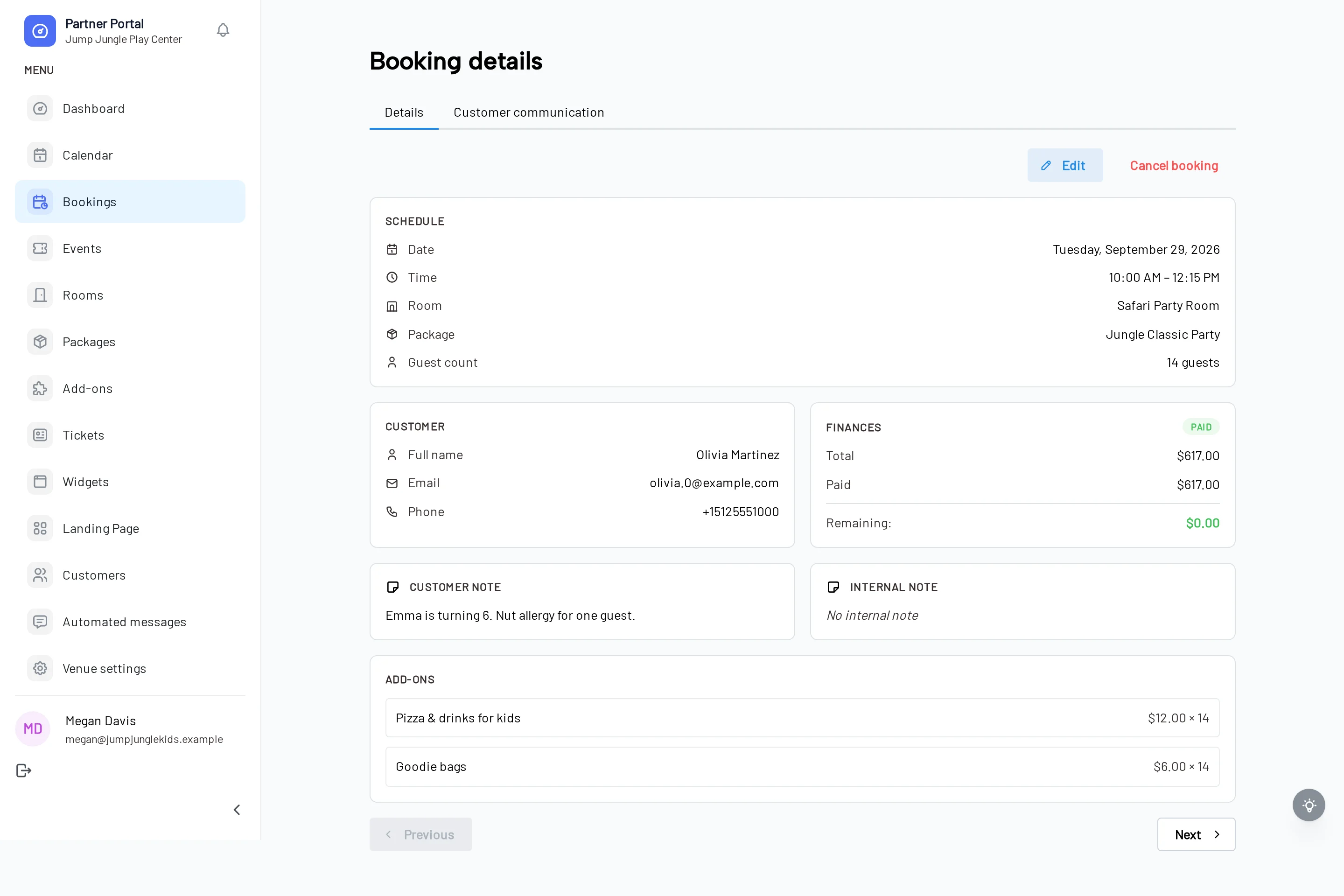Open the Packages box icon
Image resolution: width=1344 pixels, height=896 pixels.
[40, 342]
